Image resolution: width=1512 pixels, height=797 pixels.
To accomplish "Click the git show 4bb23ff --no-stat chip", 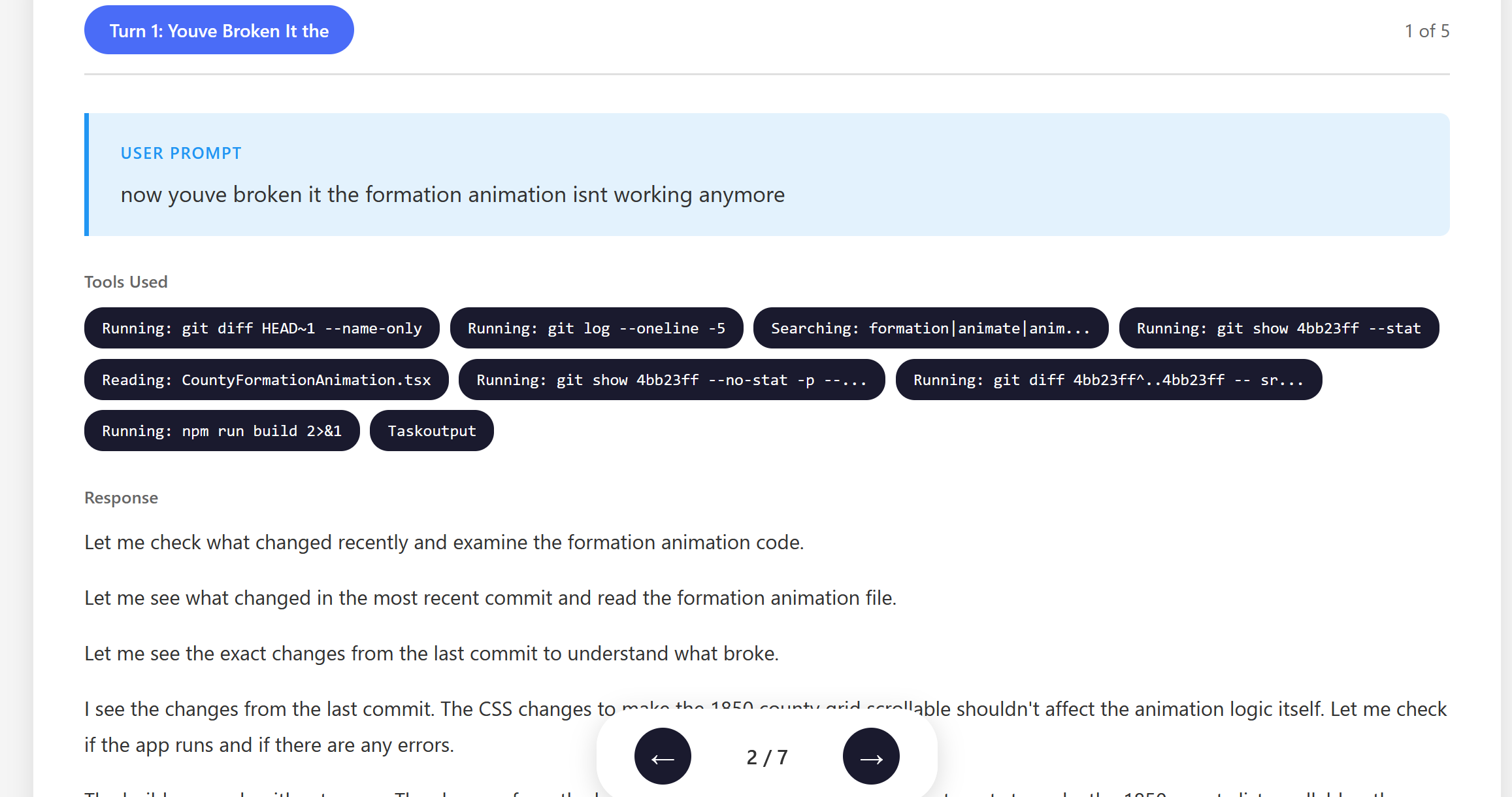I will [671, 380].
